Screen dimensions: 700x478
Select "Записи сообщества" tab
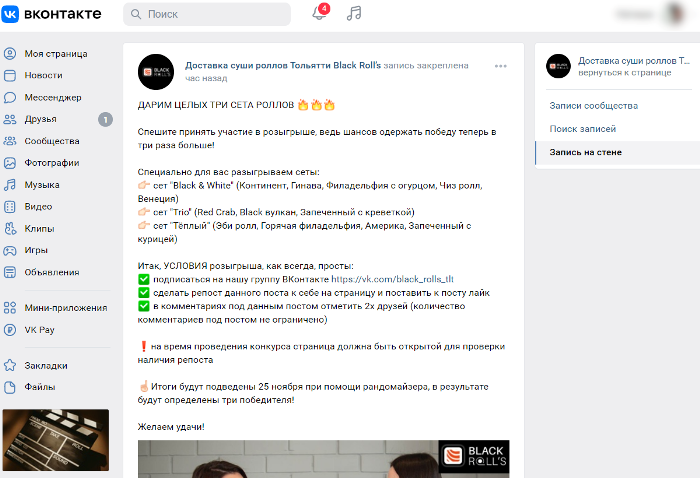tap(593, 106)
